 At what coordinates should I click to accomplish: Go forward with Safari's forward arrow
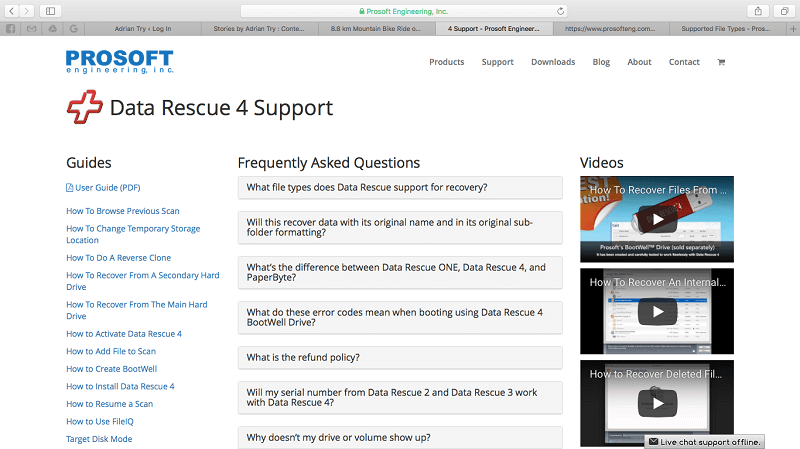pos(26,11)
